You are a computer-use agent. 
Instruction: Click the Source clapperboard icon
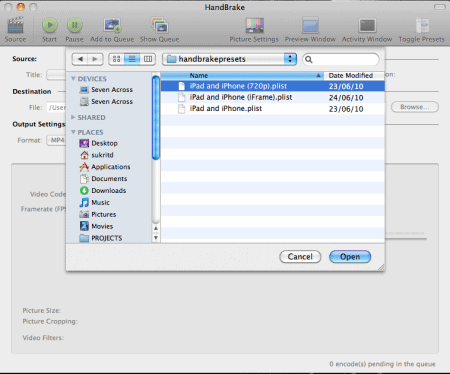15,25
